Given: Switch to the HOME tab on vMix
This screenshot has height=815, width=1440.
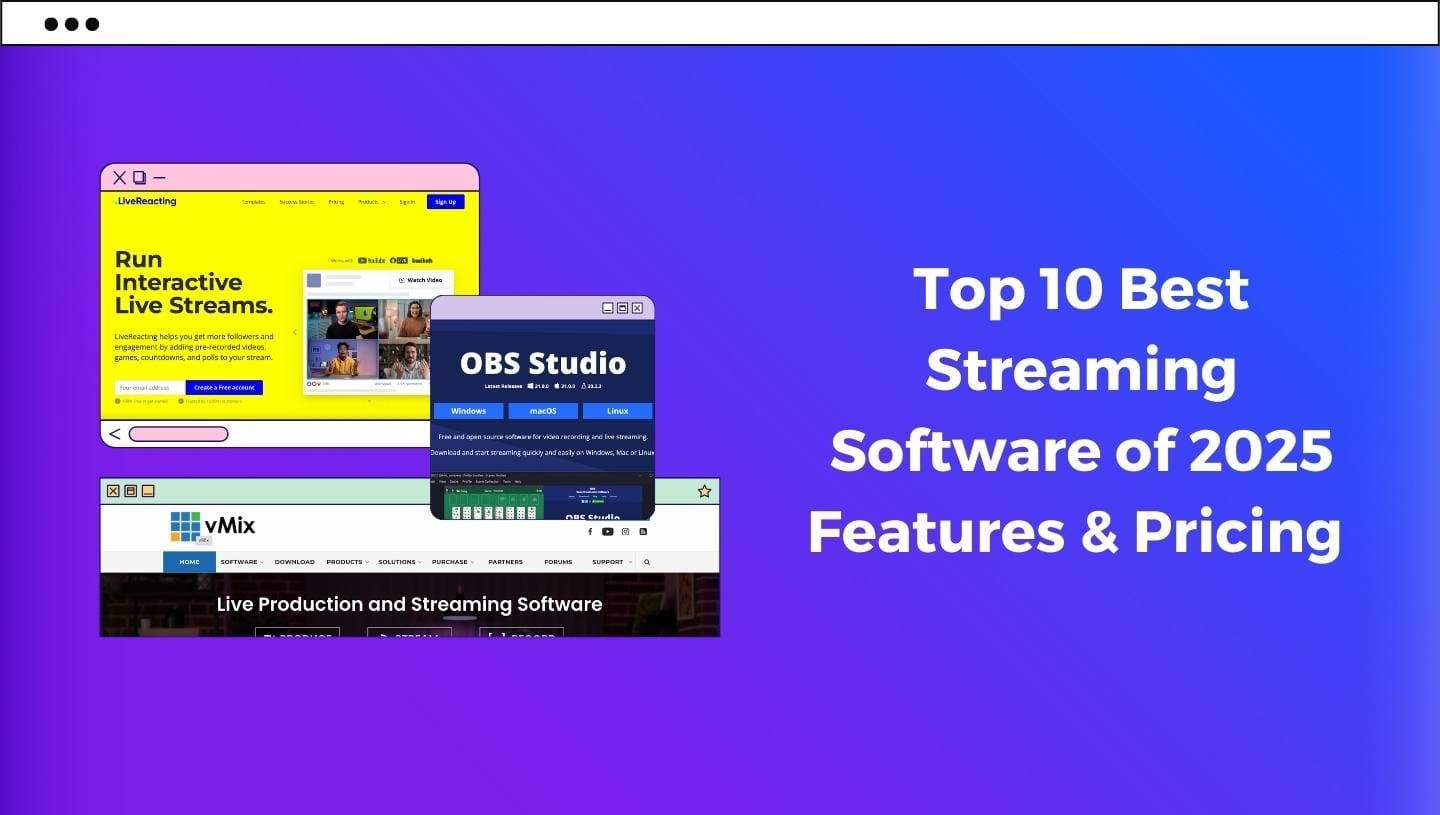Looking at the screenshot, I should click(189, 562).
